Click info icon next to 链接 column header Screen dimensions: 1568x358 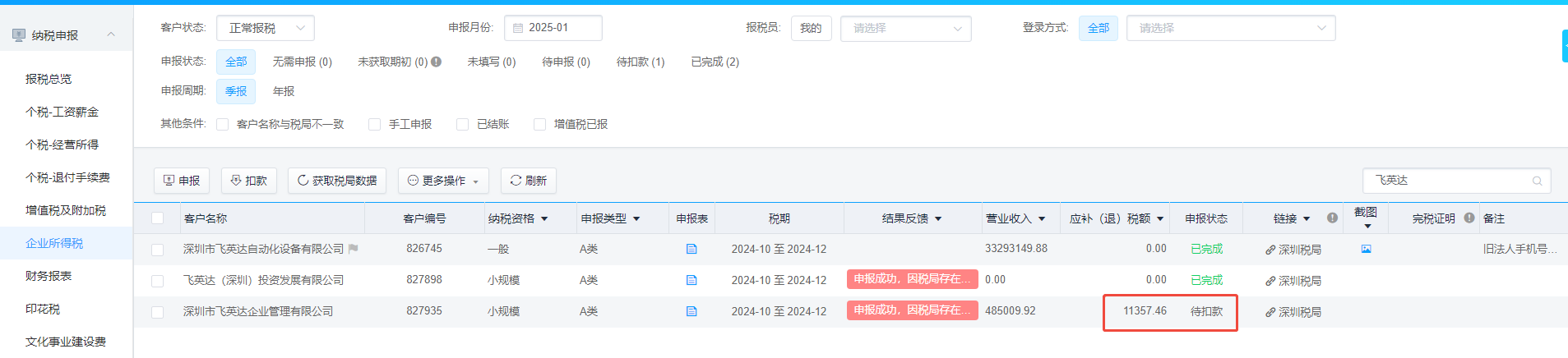pyautogui.click(x=1332, y=218)
